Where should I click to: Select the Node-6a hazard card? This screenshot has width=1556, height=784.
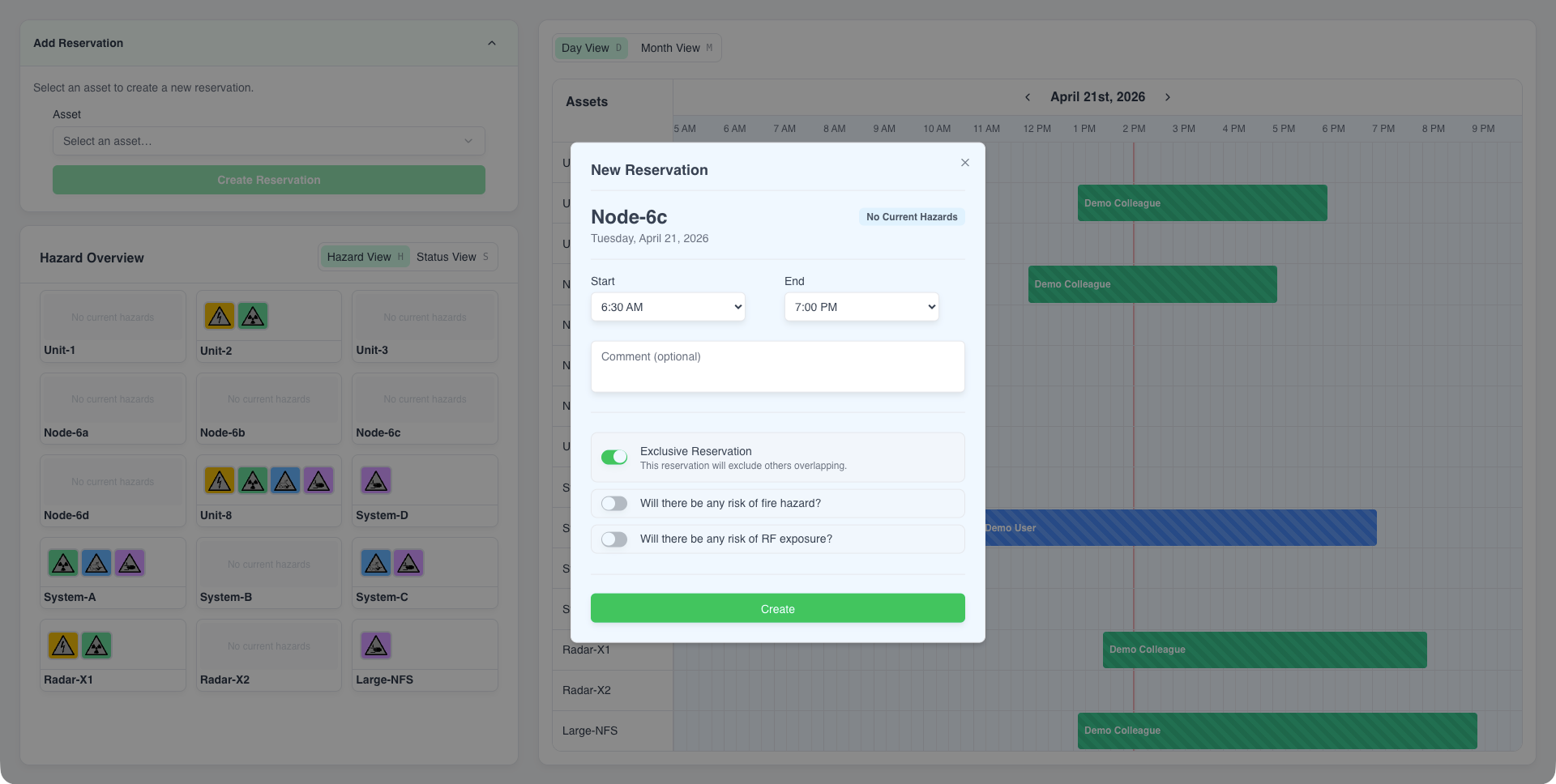tap(113, 409)
